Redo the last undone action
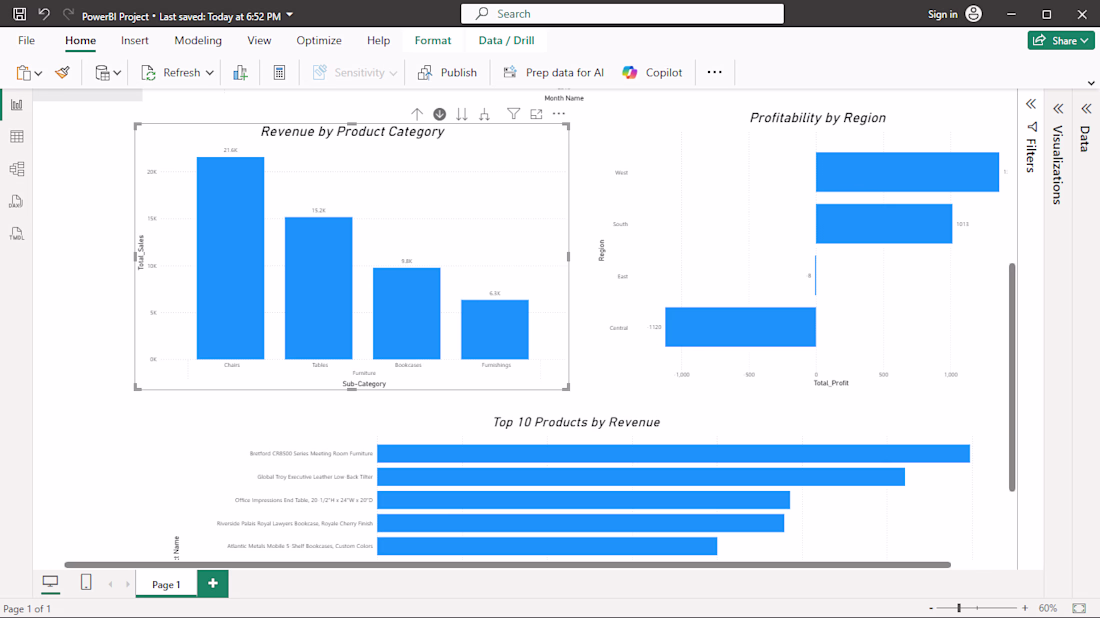The image size is (1100, 618). pos(68,14)
